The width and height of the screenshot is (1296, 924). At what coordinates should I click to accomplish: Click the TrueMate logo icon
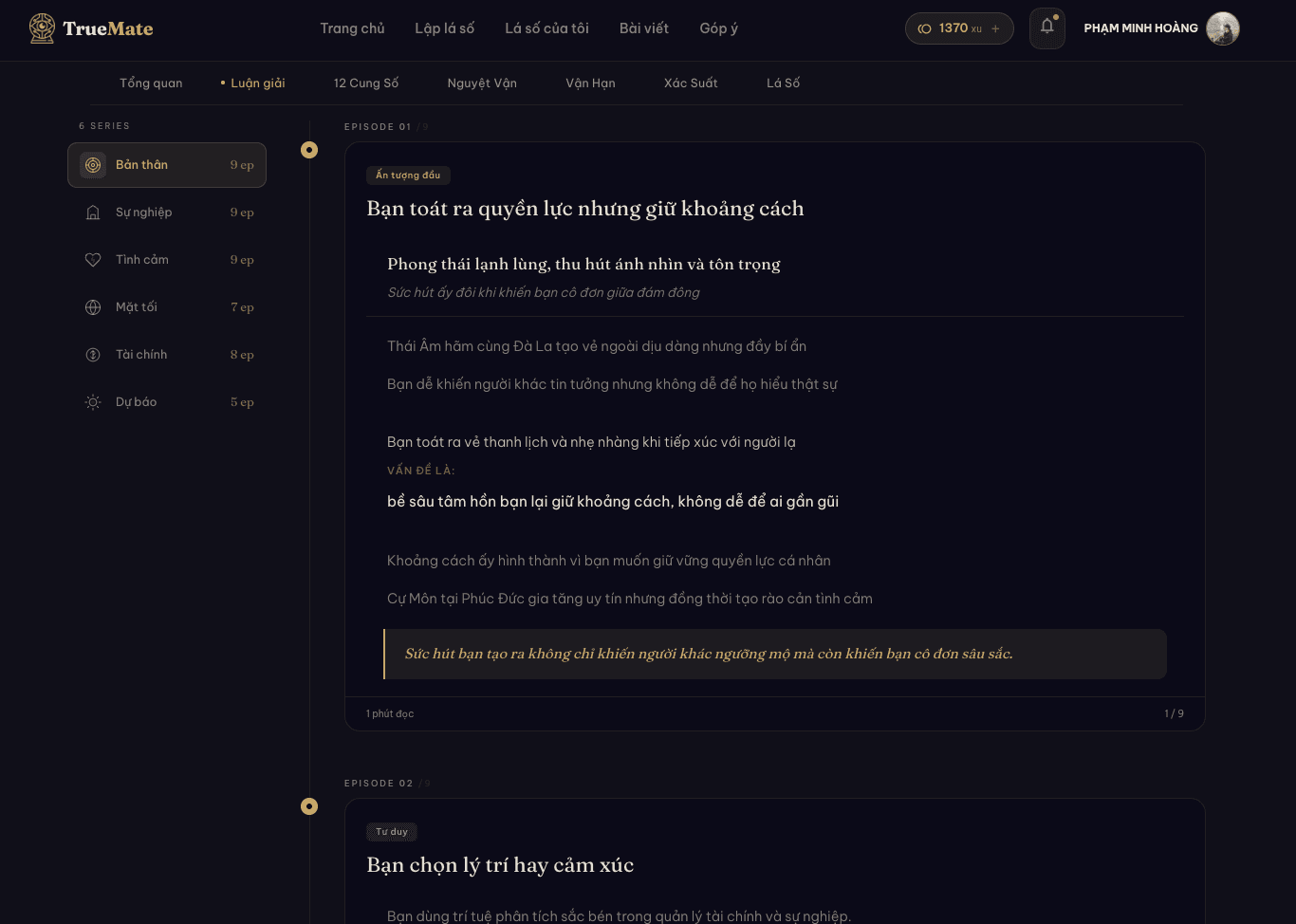click(42, 28)
